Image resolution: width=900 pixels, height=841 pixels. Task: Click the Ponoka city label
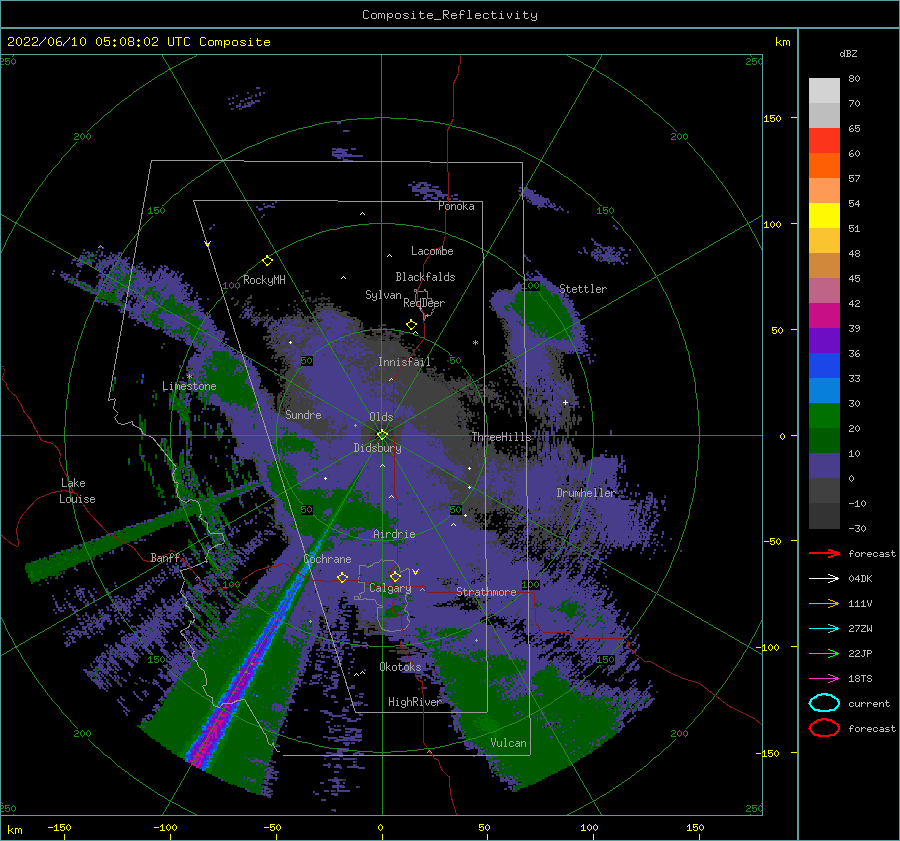tap(456, 206)
